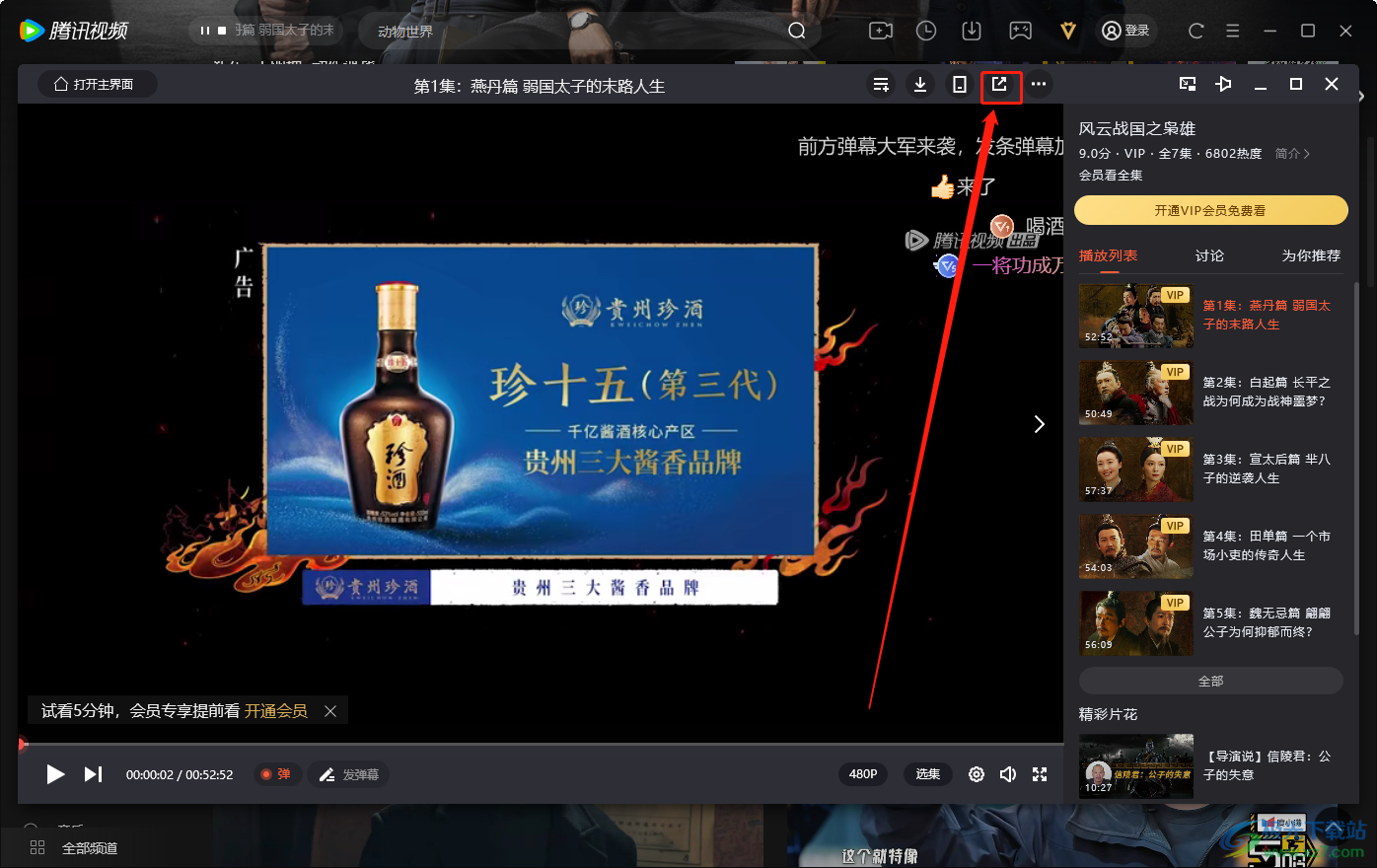Image resolution: width=1377 pixels, height=868 pixels.
Task: Click the gold VIP badge icon
Action: coord(1067,31)
